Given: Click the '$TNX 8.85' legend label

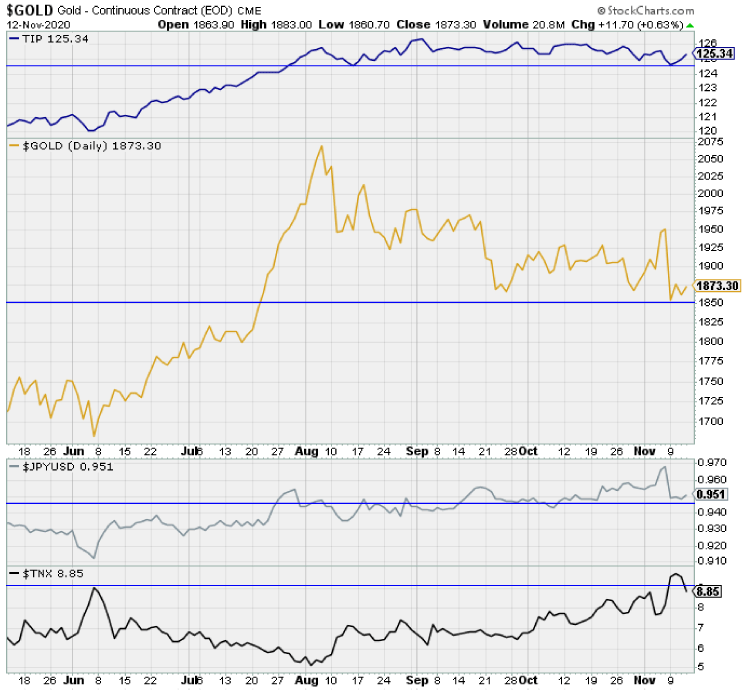Looking at the screenshot, I should pyautogui.click(x=53, y=573).
